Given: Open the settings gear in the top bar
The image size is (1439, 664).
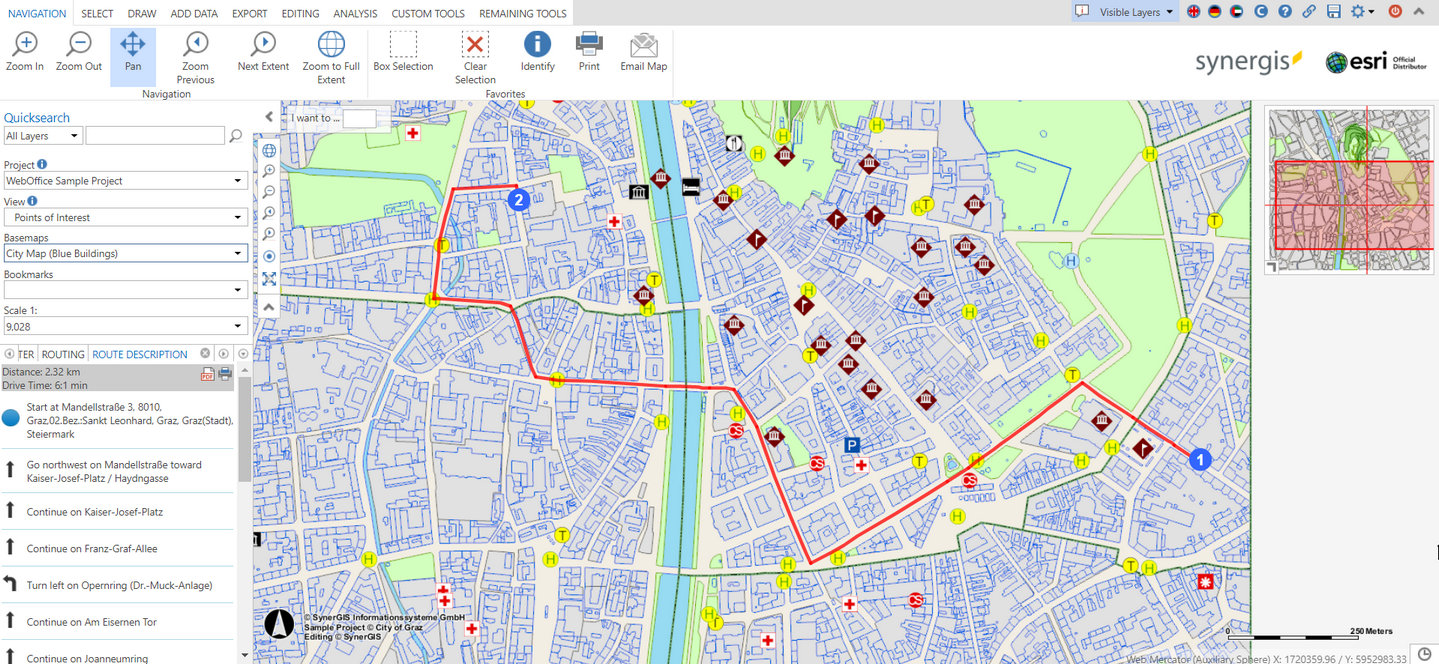Looking at the screenshot, I should (x=1355, y=11).
